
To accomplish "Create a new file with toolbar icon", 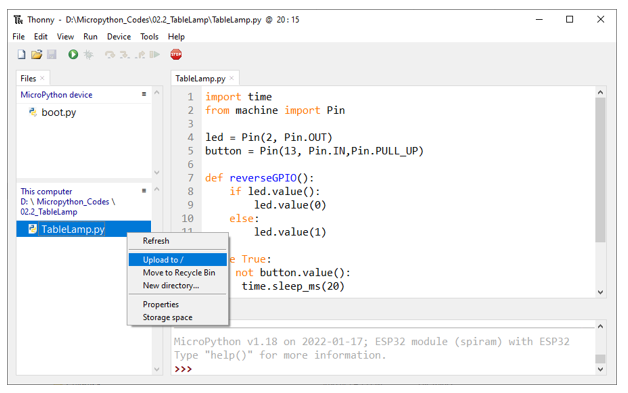I will (21, 54).
